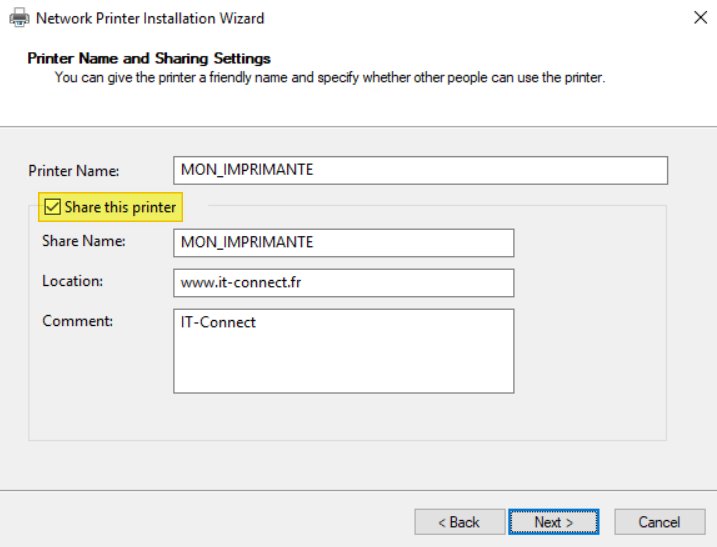
Task: Go back with the Back button
Action: point(459,522)
